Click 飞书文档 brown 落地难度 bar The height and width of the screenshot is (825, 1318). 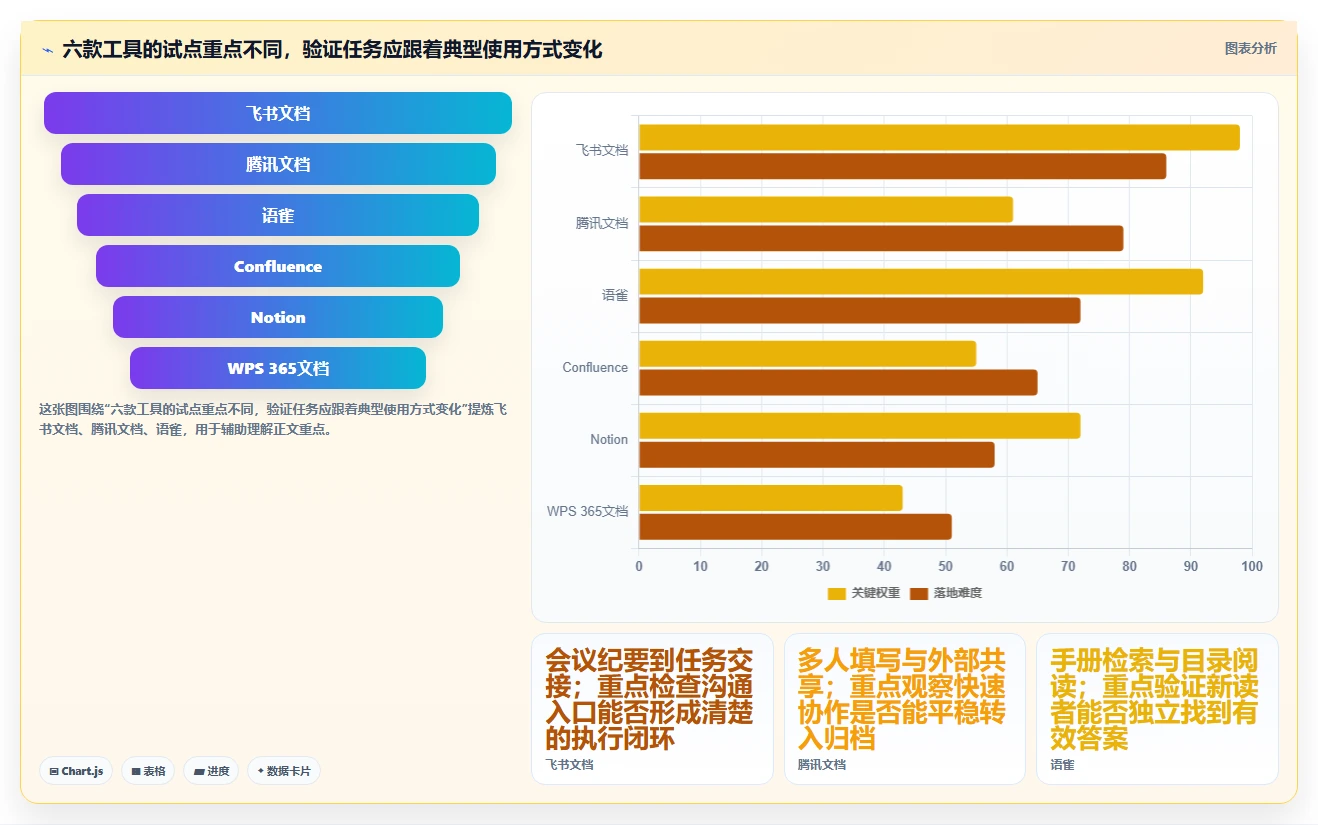902,166
